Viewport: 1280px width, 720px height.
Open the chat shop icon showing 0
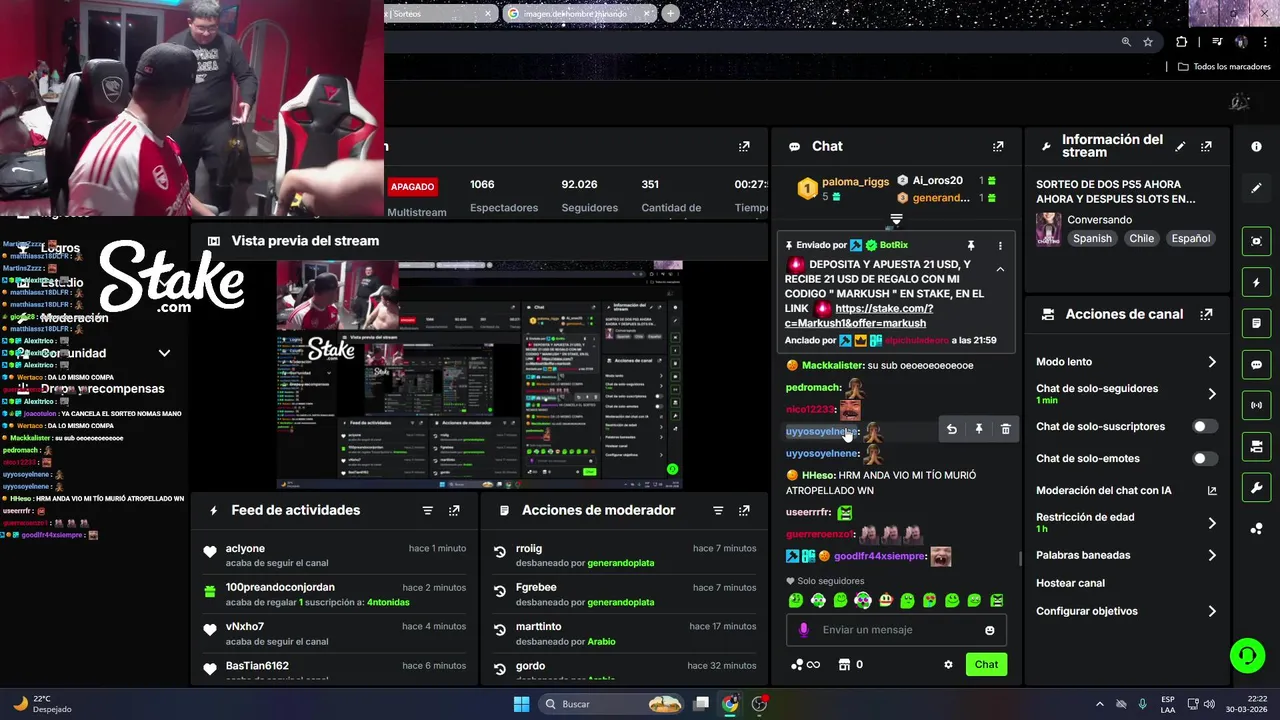coord(850,664)
